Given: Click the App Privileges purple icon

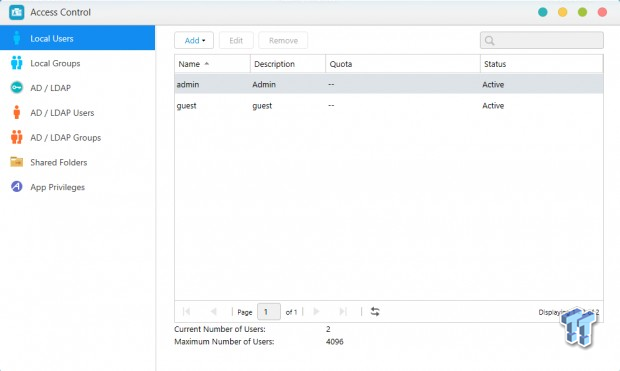Looking at the screenshot, I should click(x=17, y=186).
